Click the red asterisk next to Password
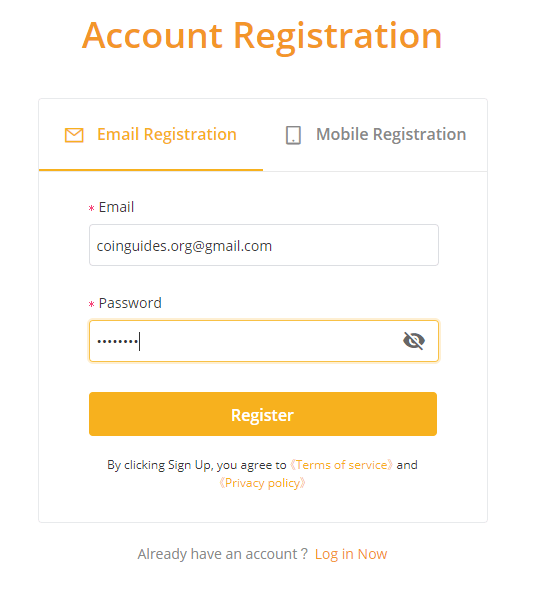 (x=91, y=304)
